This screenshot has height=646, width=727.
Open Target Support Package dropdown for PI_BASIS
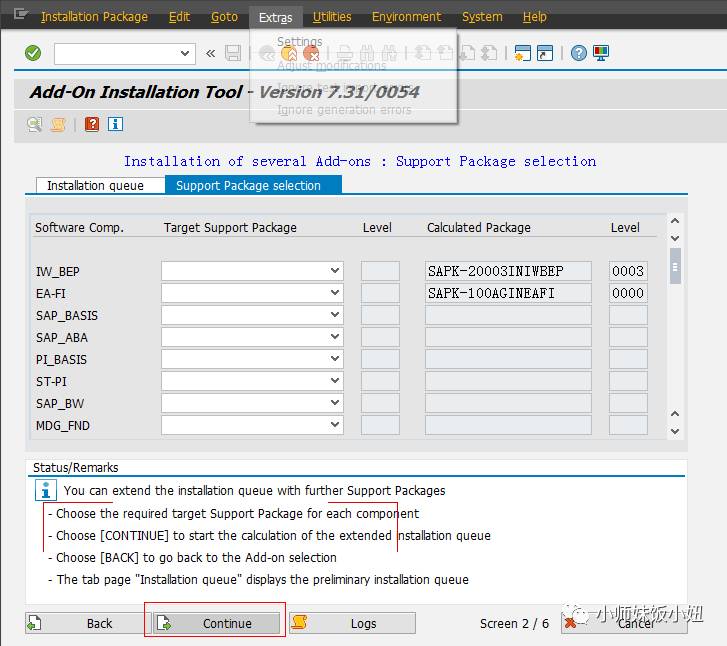(x=335, y=358)
